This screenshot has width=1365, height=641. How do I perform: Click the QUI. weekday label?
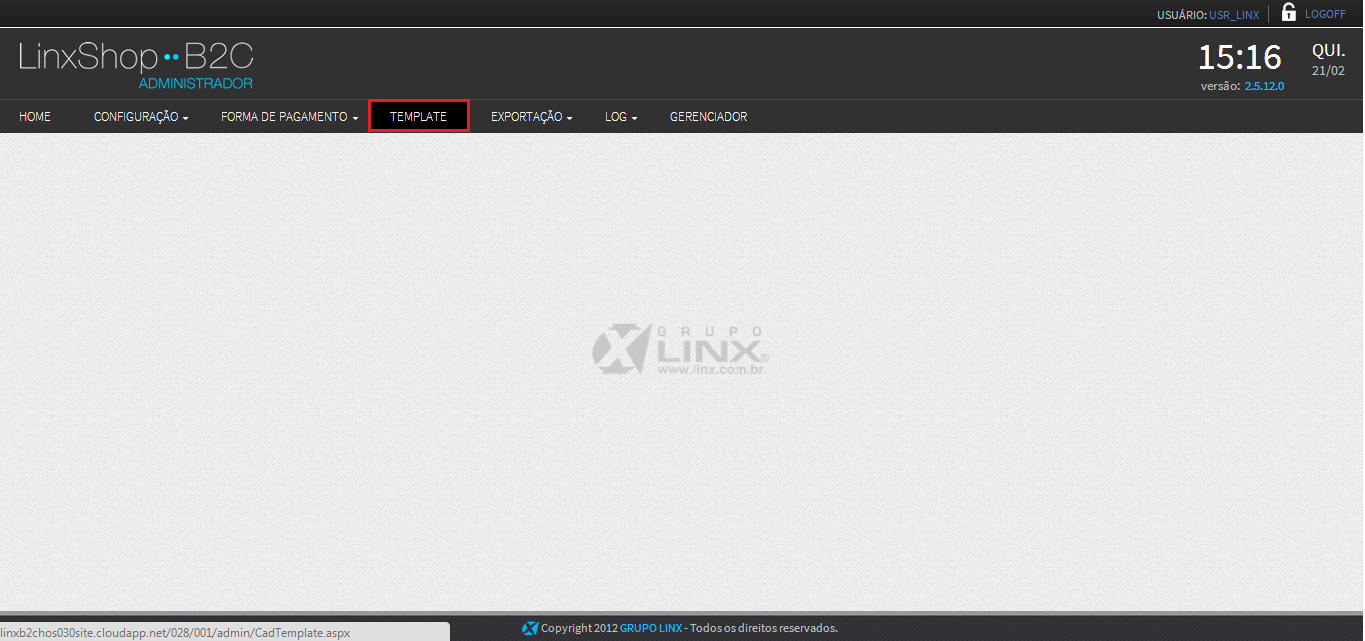coord(1328,50)
